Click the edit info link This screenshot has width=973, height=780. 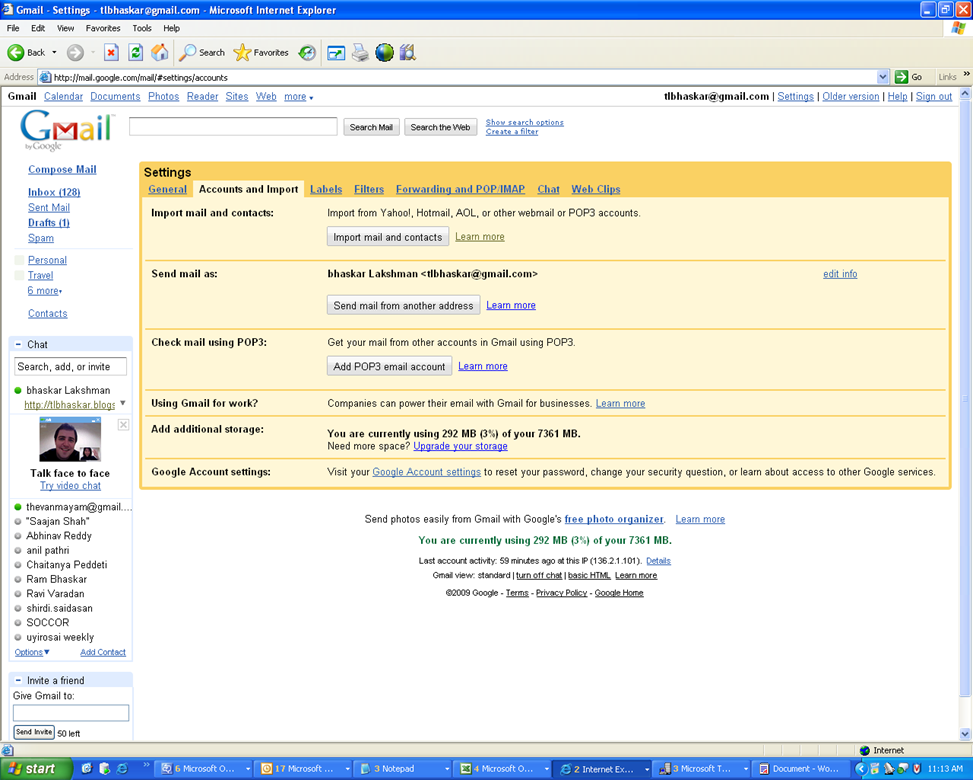pos(840,274)
